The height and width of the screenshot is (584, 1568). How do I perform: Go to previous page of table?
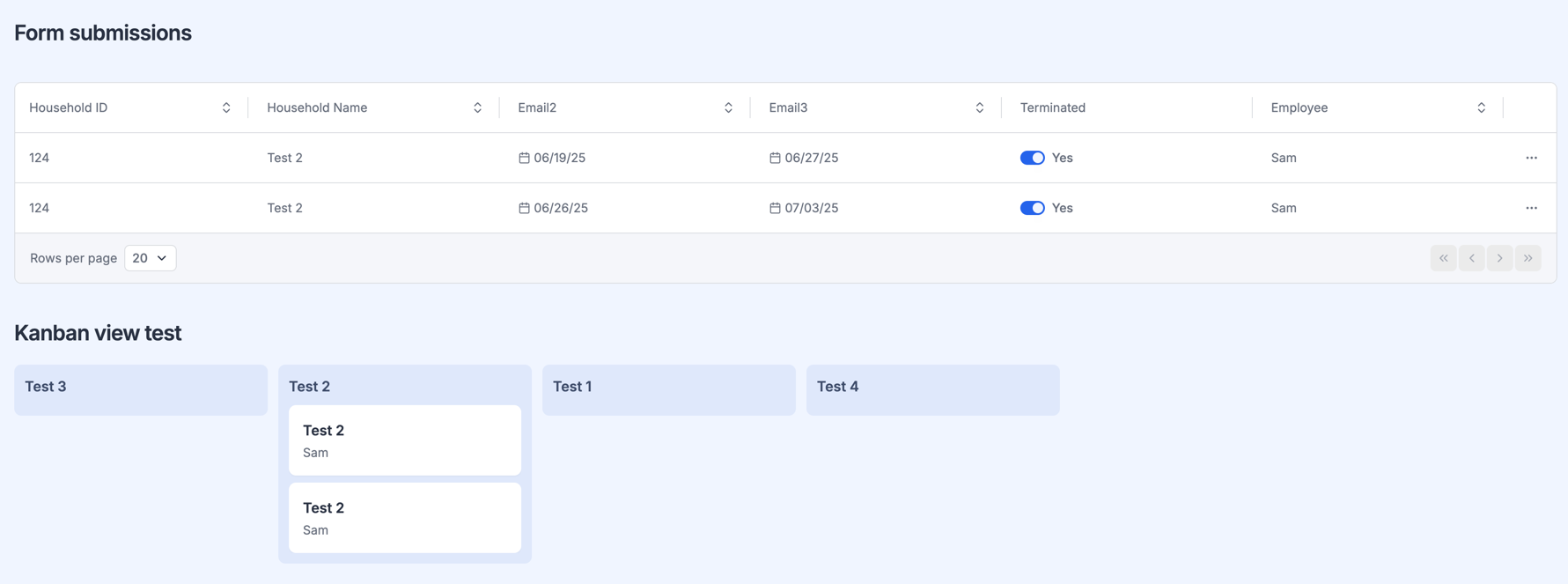click(x=1471, y=258)
